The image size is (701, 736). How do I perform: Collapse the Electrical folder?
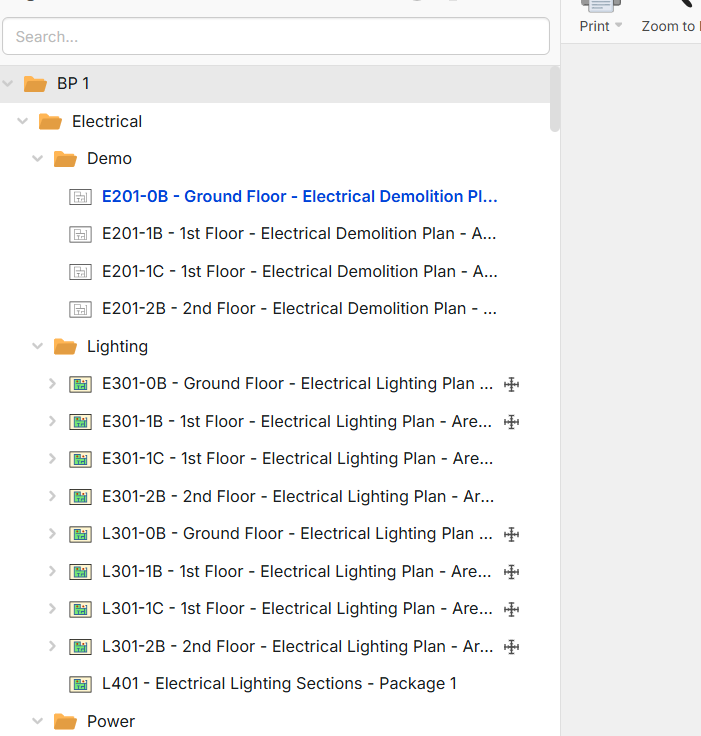(x=23, y=122)
